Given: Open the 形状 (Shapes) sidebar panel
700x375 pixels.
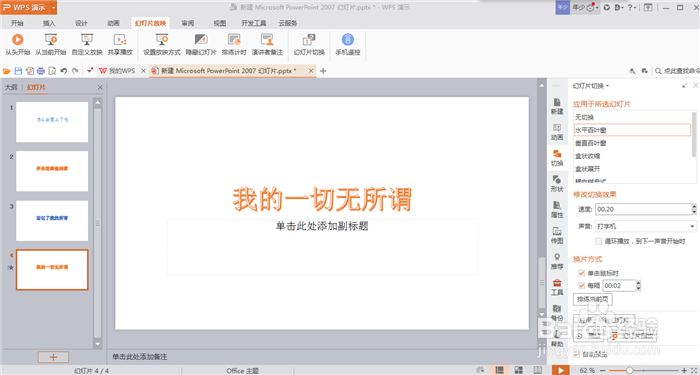Looking at the screenshot, I should (x=557, y=184).
